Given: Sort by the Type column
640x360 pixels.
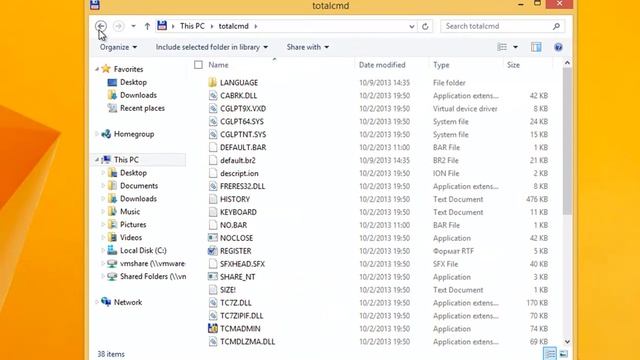Looking at the screenshot, I should [441, 65].
